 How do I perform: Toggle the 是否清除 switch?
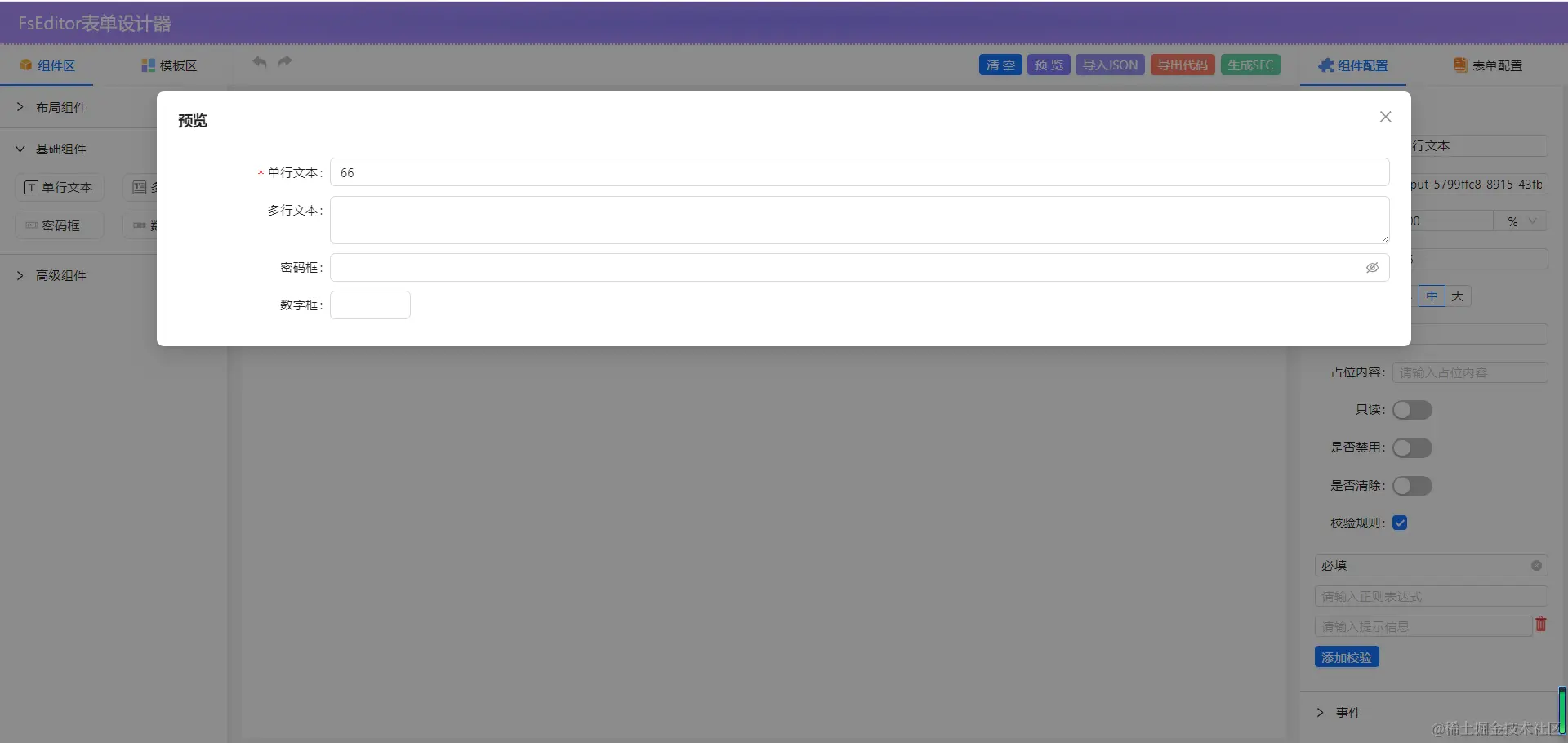click(x=1412, y=486)
